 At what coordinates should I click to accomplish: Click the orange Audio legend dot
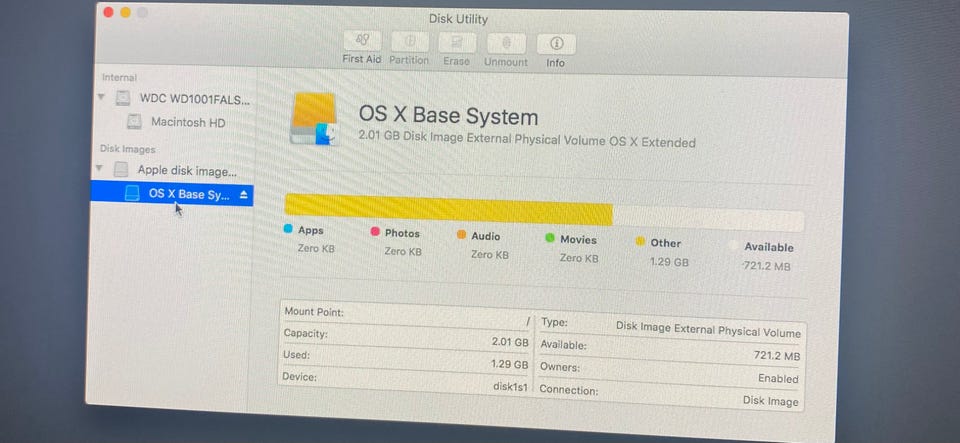[x=462, y=235]
